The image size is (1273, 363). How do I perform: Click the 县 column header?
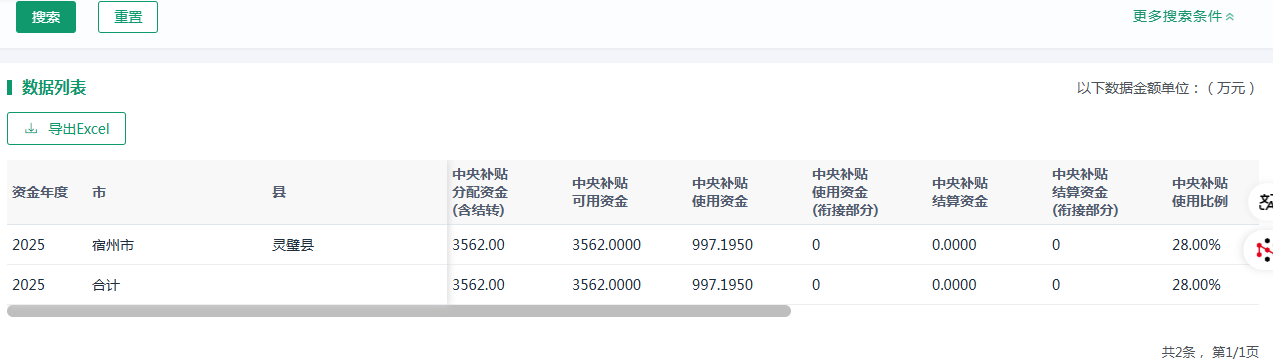(279, 192)
